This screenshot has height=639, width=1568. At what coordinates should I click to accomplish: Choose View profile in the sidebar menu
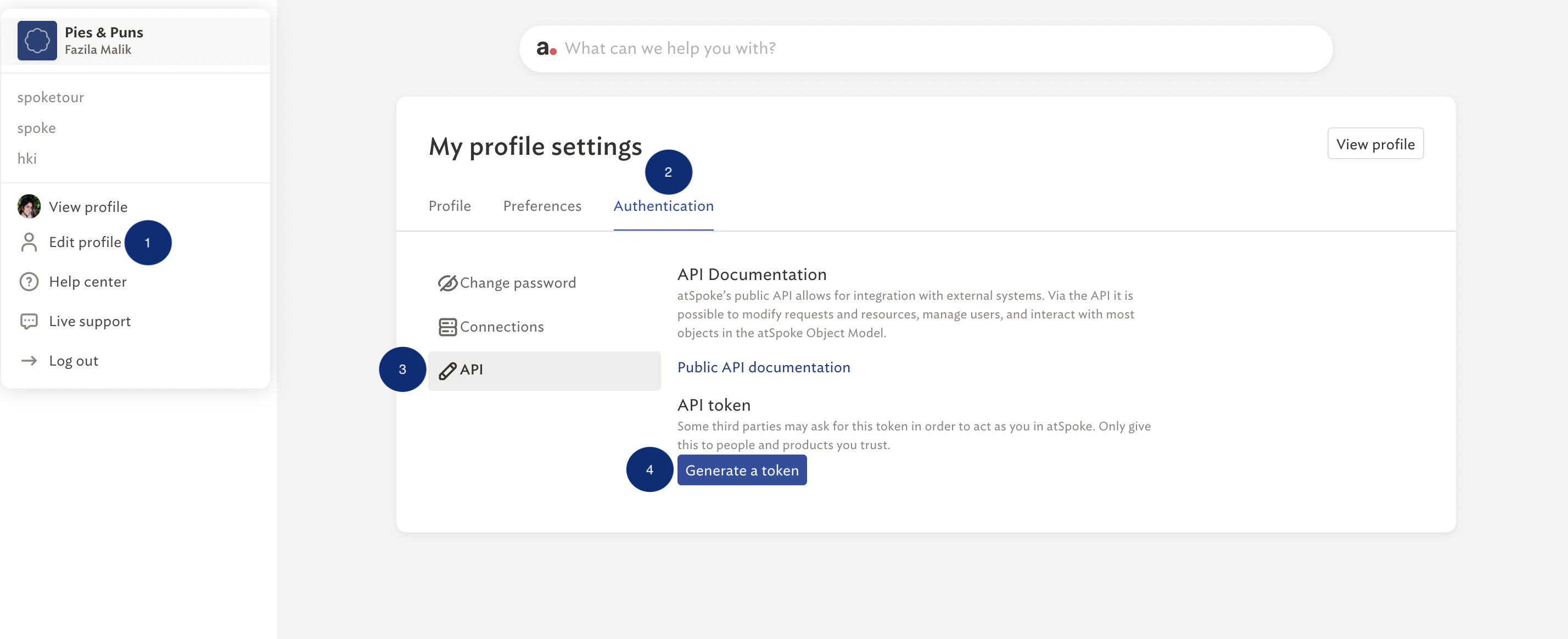[x=88, y=207]
